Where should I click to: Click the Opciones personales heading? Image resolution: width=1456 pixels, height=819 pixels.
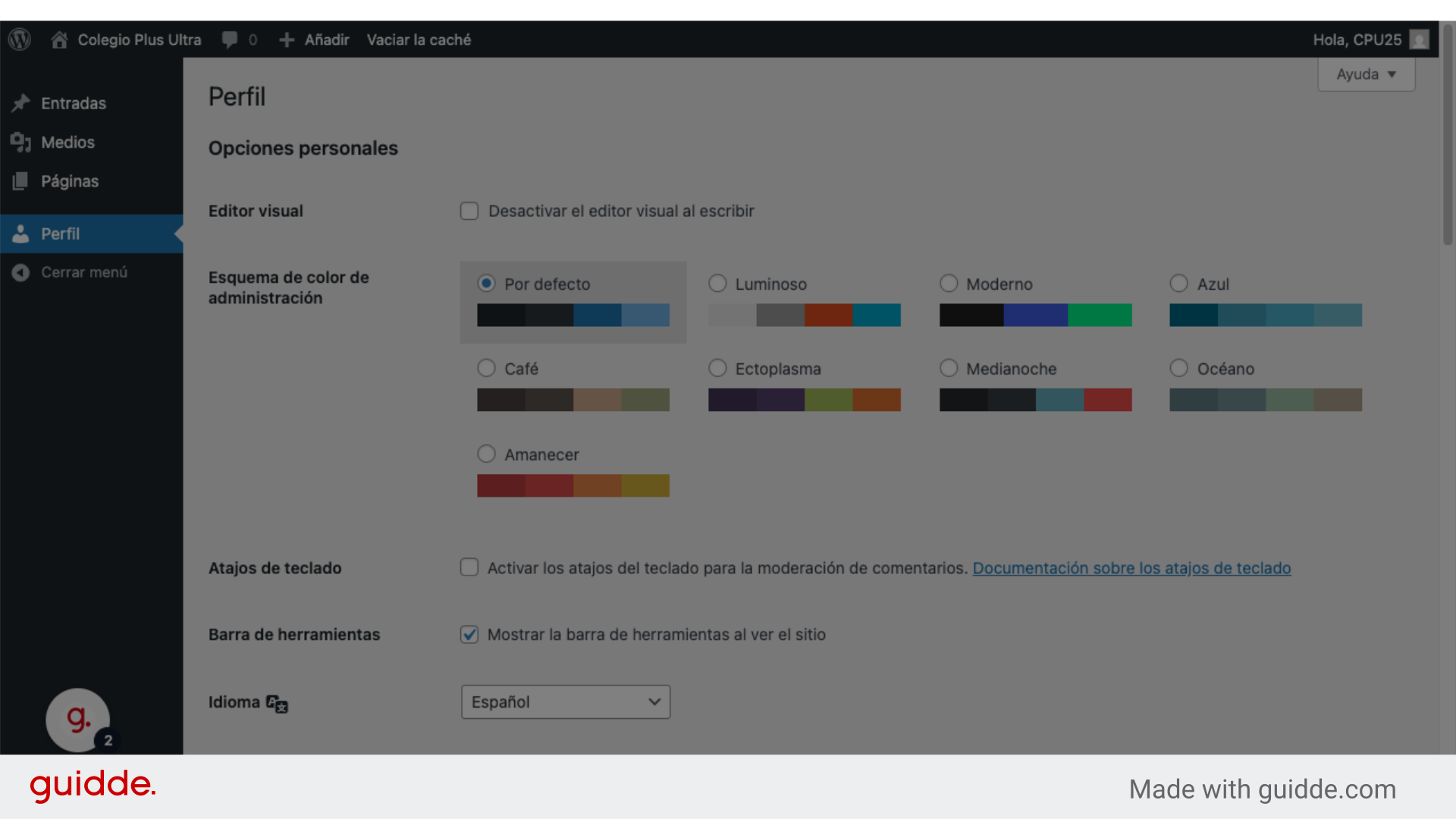tap(303, 148)
